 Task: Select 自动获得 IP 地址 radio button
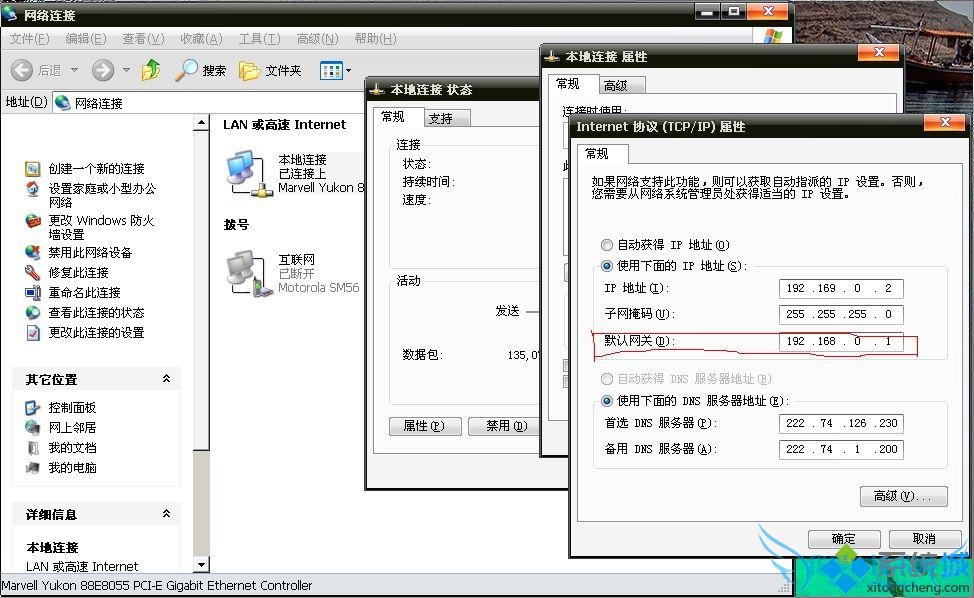[607, 245]
